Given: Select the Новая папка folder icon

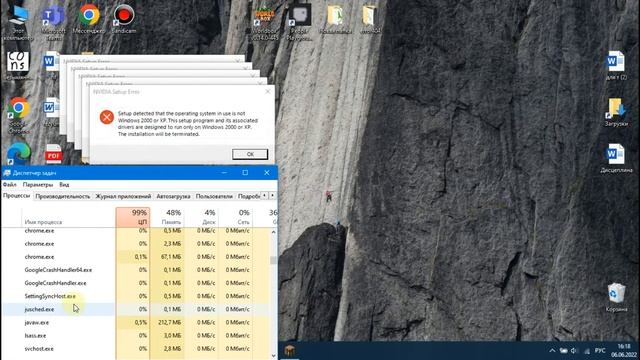Looking at the screenshot, I should pyautogui.click(x=335, y=19).
